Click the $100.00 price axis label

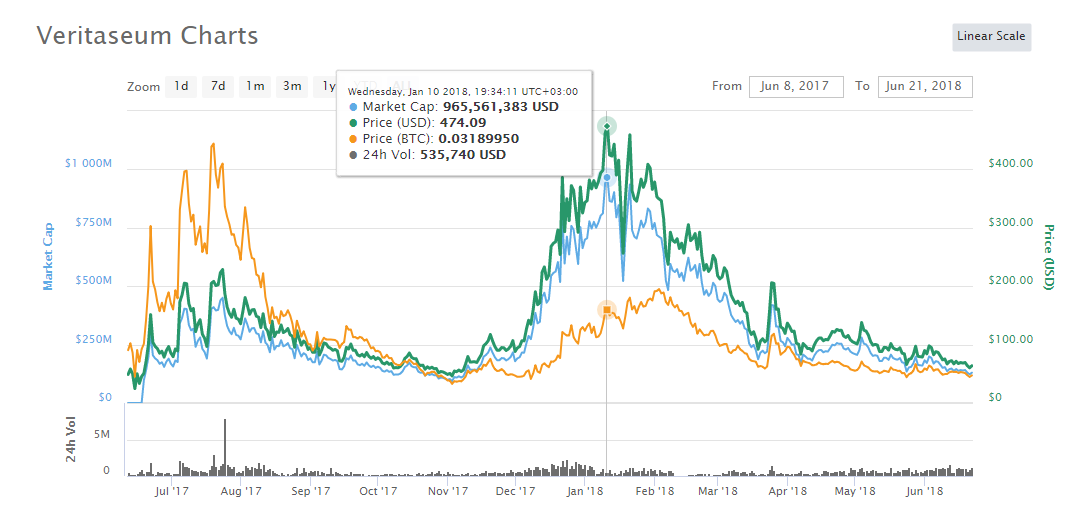[x=1011, y=339]
